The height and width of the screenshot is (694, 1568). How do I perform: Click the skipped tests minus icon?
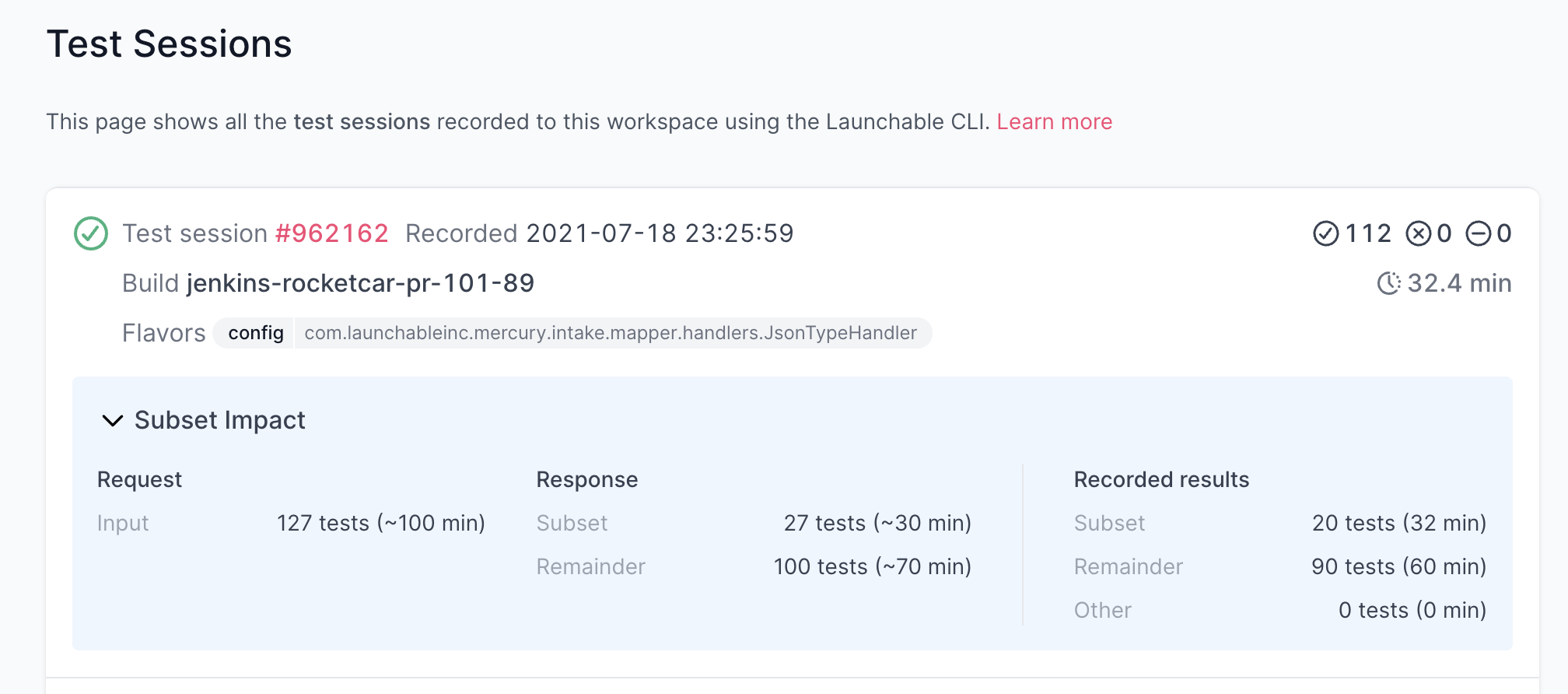point(1479,233)
